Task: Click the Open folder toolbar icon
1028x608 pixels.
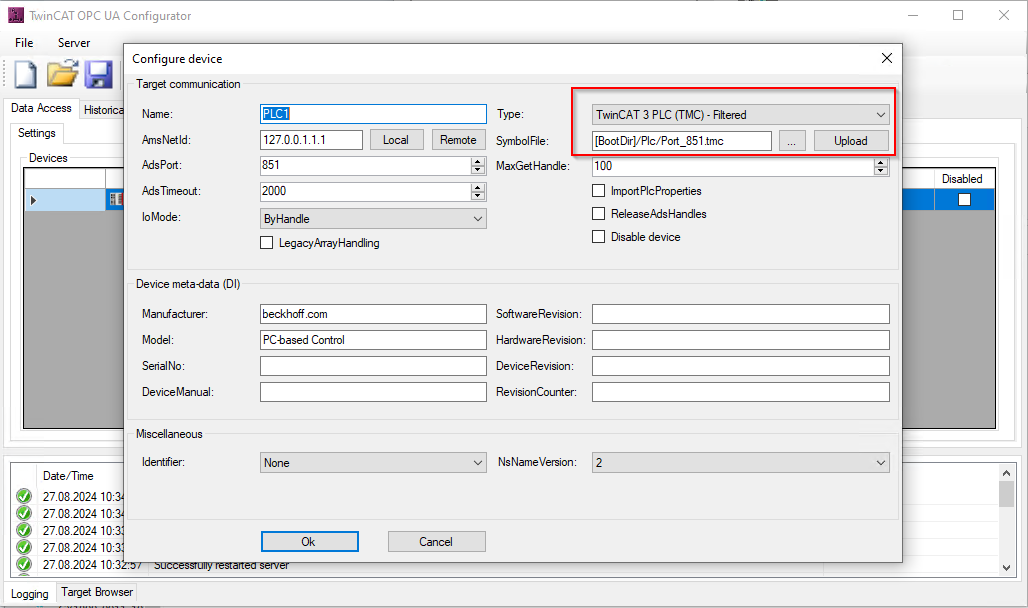Action: [x=62, y=76]
